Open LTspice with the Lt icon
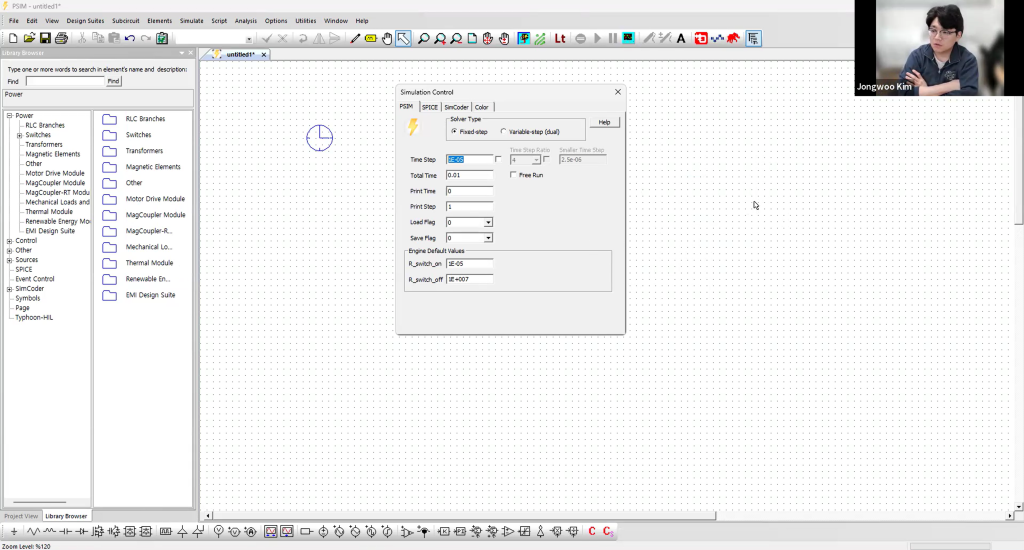 (560, 39)
